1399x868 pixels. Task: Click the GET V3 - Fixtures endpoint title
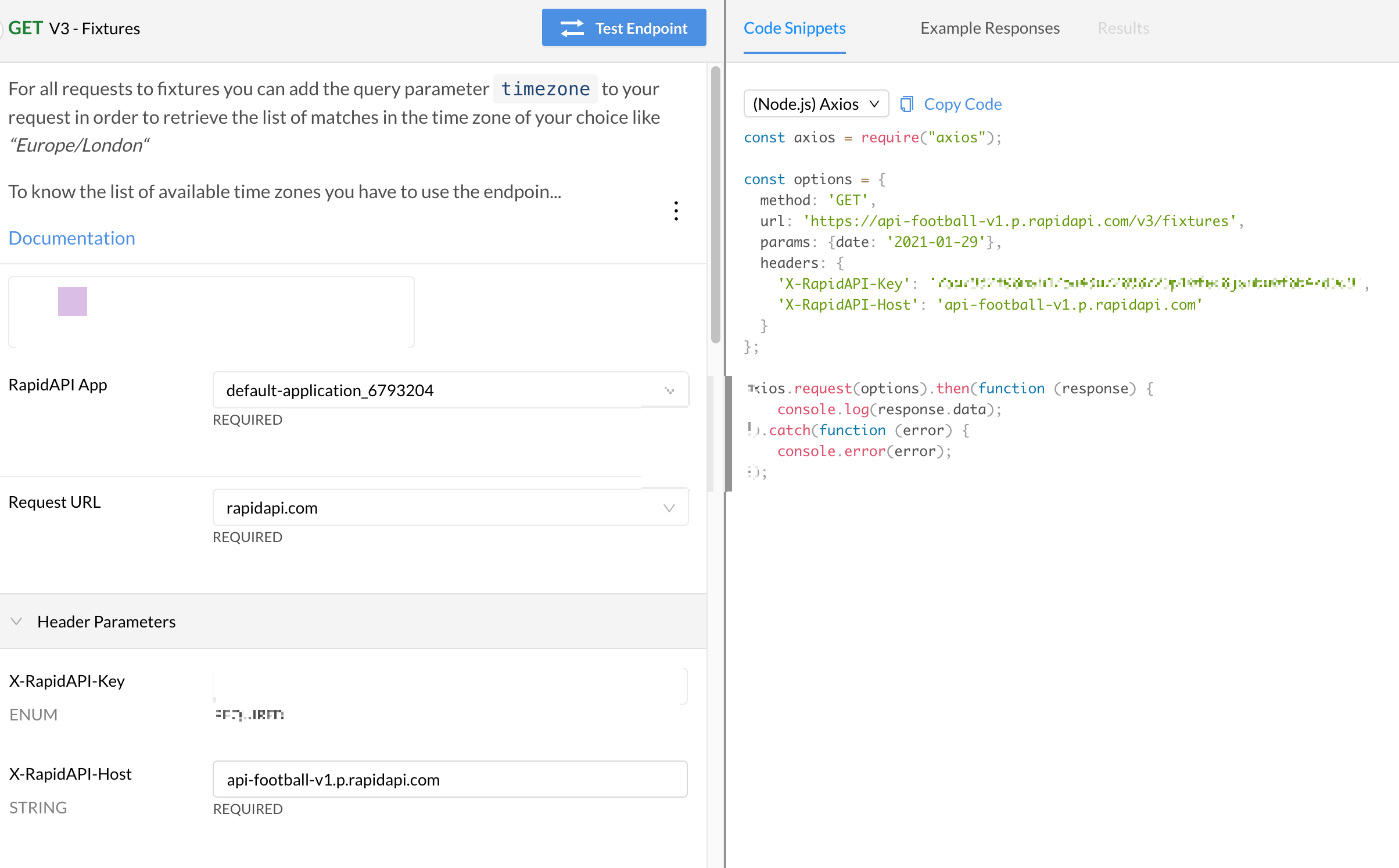(74, 28)
